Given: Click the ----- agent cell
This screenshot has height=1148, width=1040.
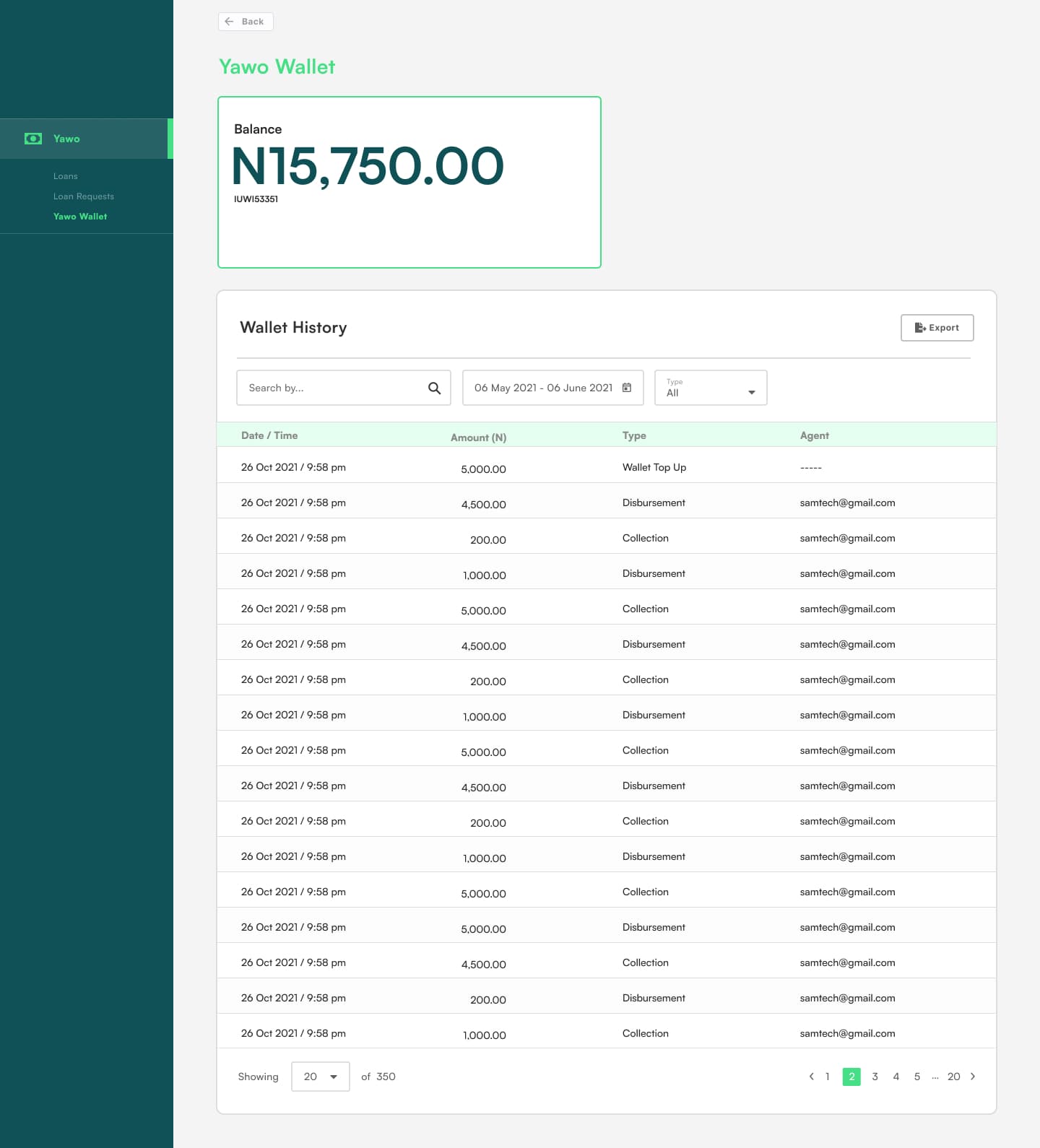Looking at the screenshot, I should 811,468.
